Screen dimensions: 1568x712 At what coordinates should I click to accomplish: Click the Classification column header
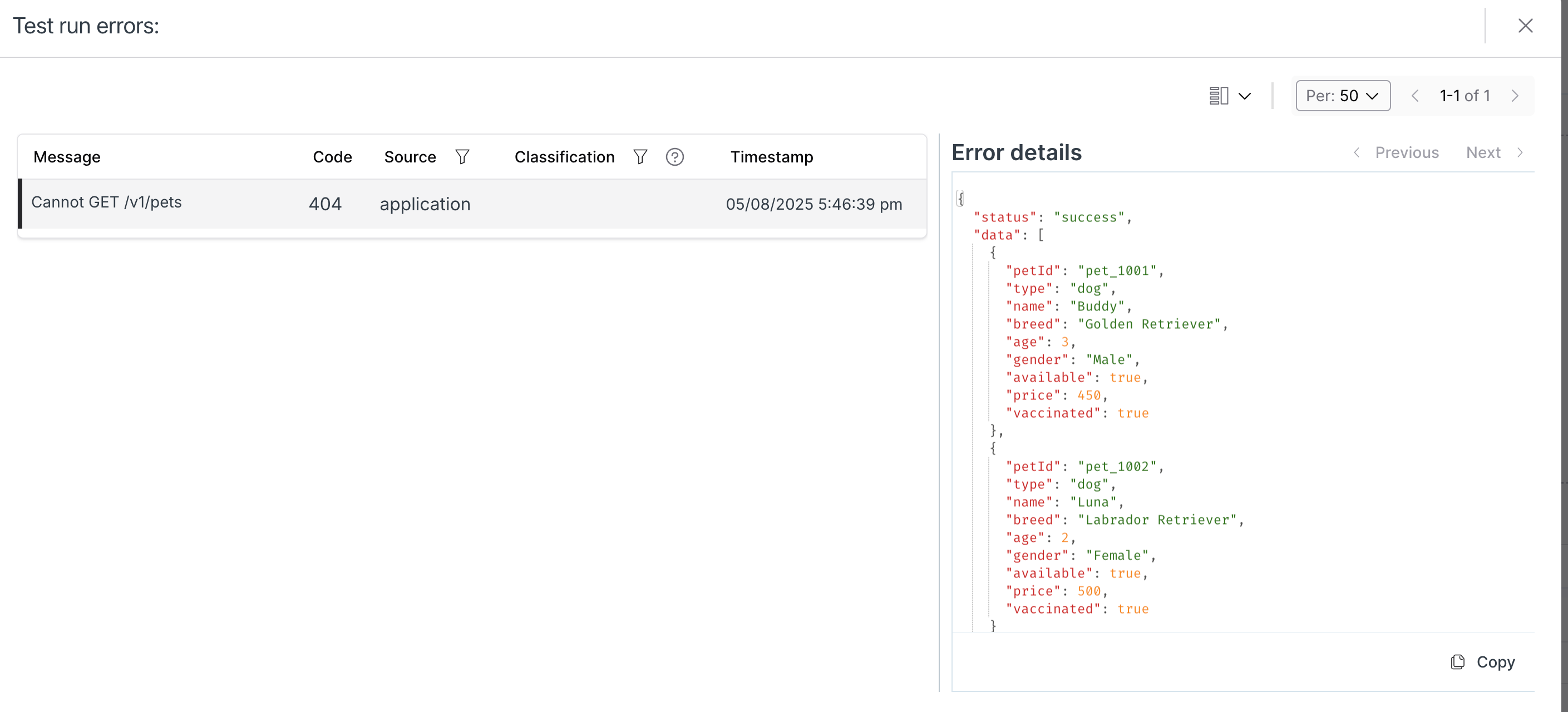pyautogui.click(x=564, y=157)
